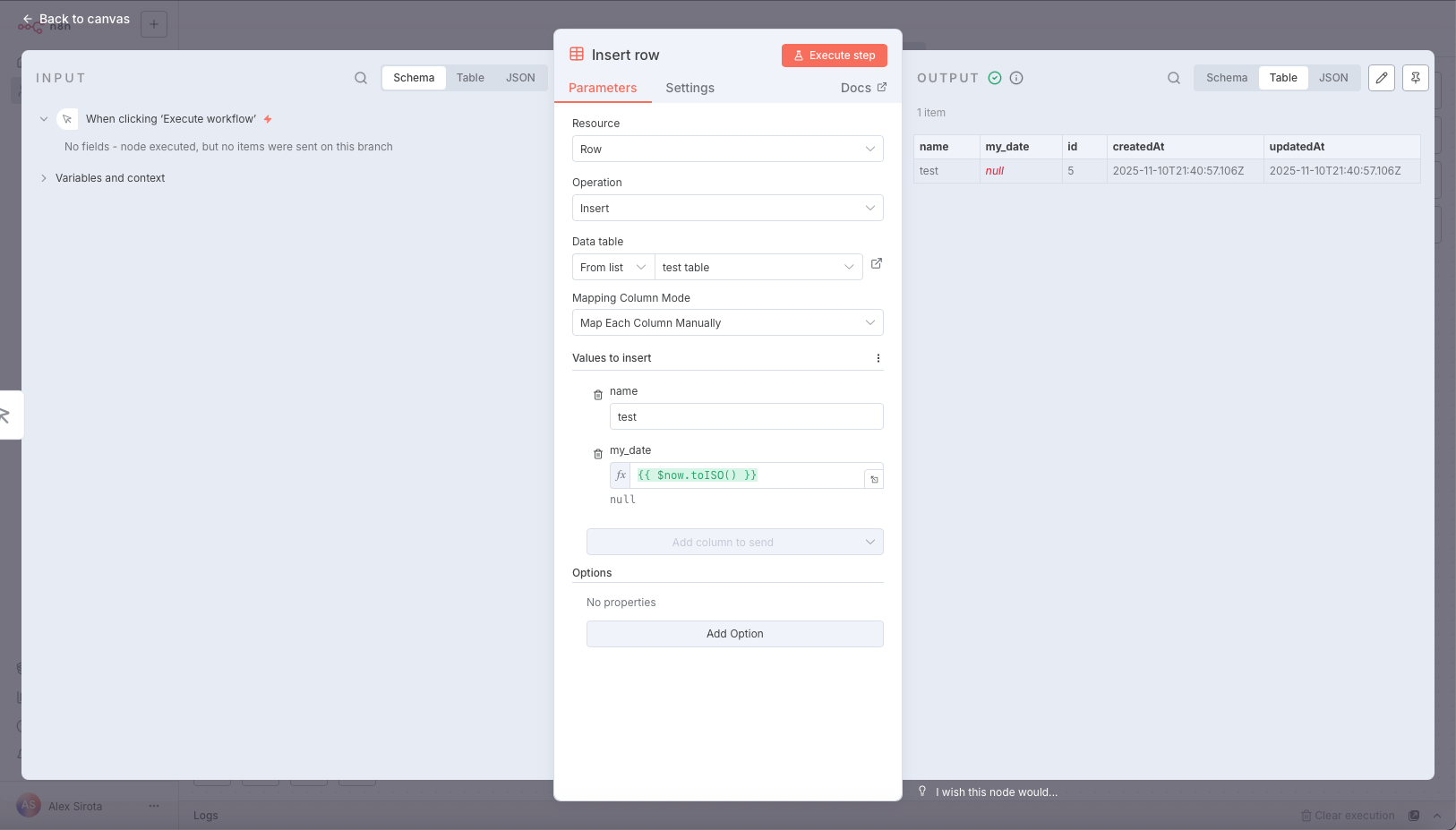Click the Execute step button
The height and width of the screenshot is (830, 1456).
click(x=835, y=56)
